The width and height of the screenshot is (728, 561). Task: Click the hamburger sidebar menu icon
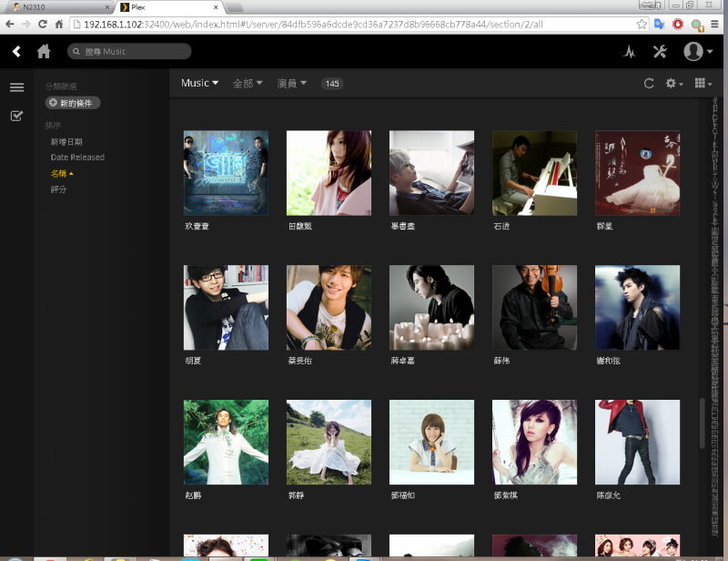point(17,88)
